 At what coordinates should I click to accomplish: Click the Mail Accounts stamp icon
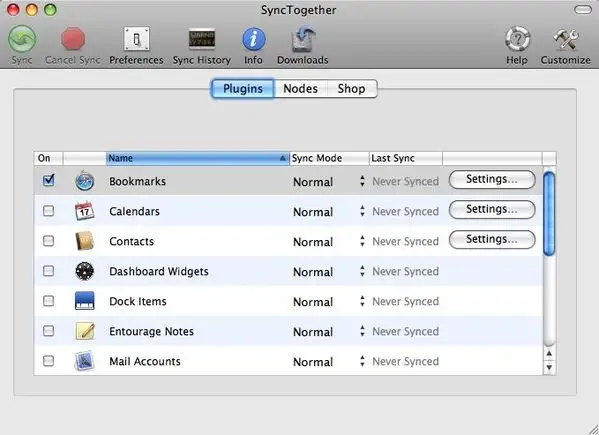(84, 361)
